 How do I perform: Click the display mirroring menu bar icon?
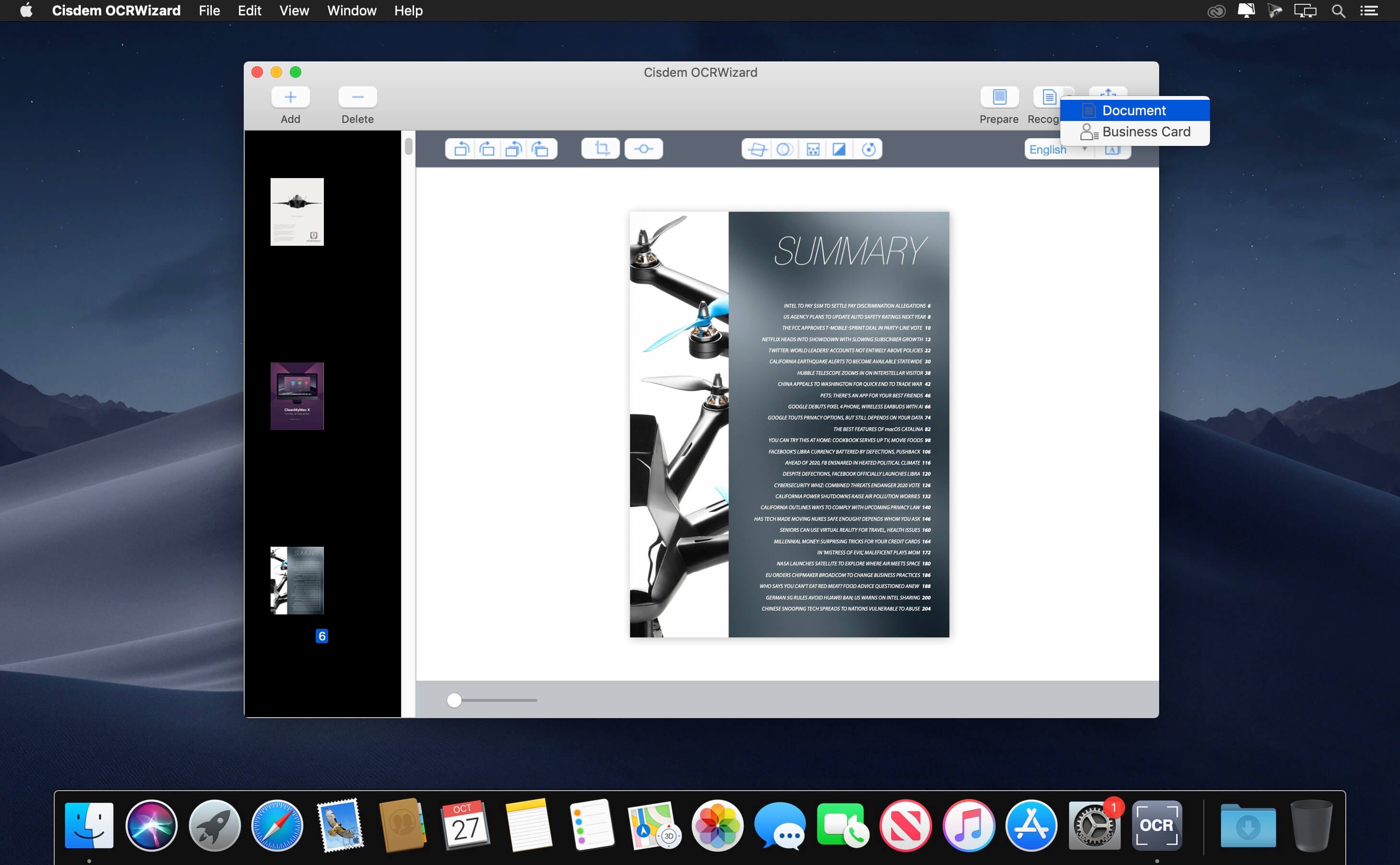[x=1305, y=10]
